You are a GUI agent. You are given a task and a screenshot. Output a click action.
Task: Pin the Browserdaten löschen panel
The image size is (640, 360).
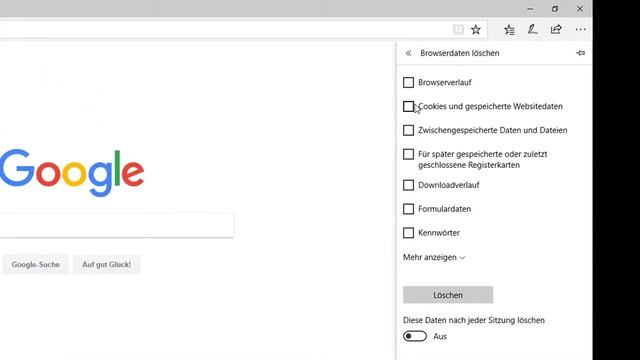pos(580,53)
